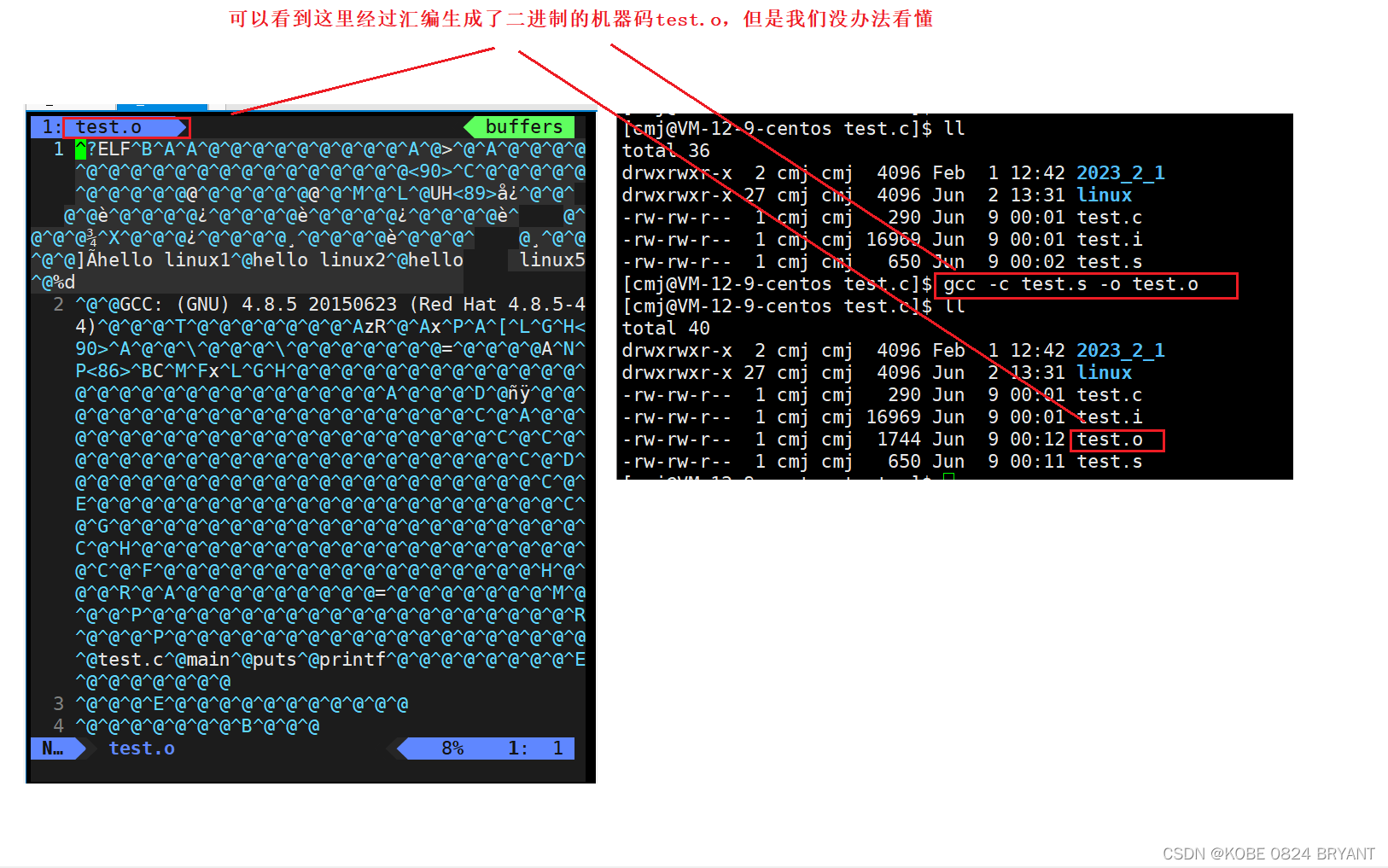Click the 'test.c^@main^@puts^@printf' symbol text
Image resolution: width=1388 pixels, height=868 pixels.
[242, 660]
